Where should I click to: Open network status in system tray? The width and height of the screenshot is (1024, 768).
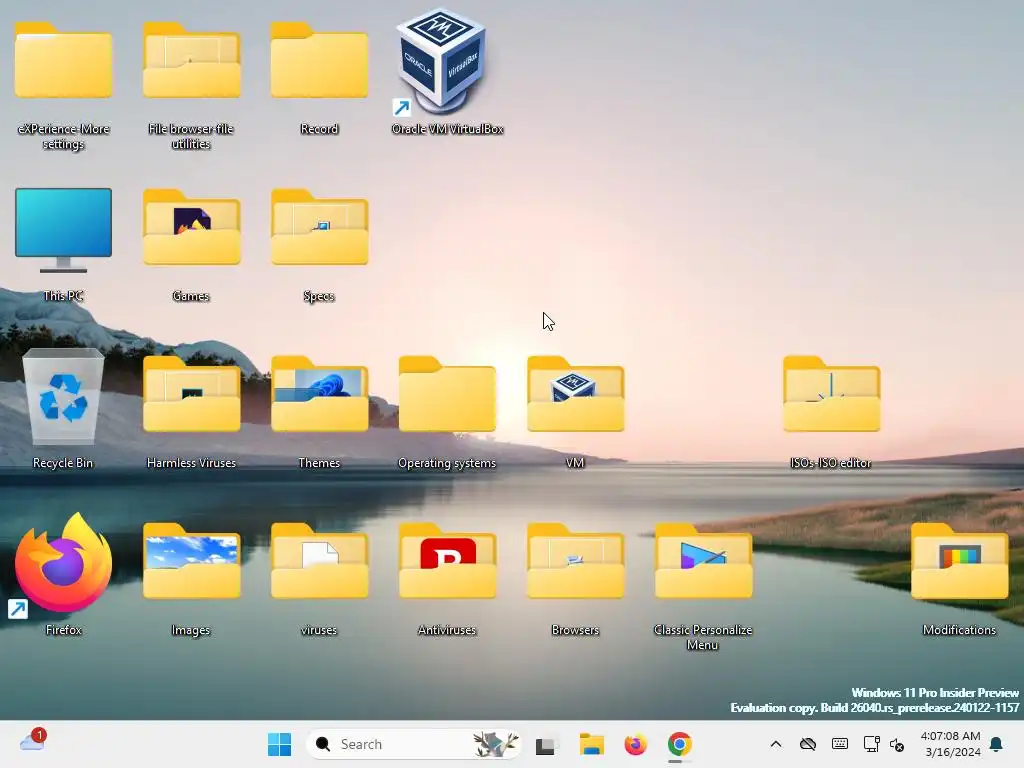click(x=871, y=744)
